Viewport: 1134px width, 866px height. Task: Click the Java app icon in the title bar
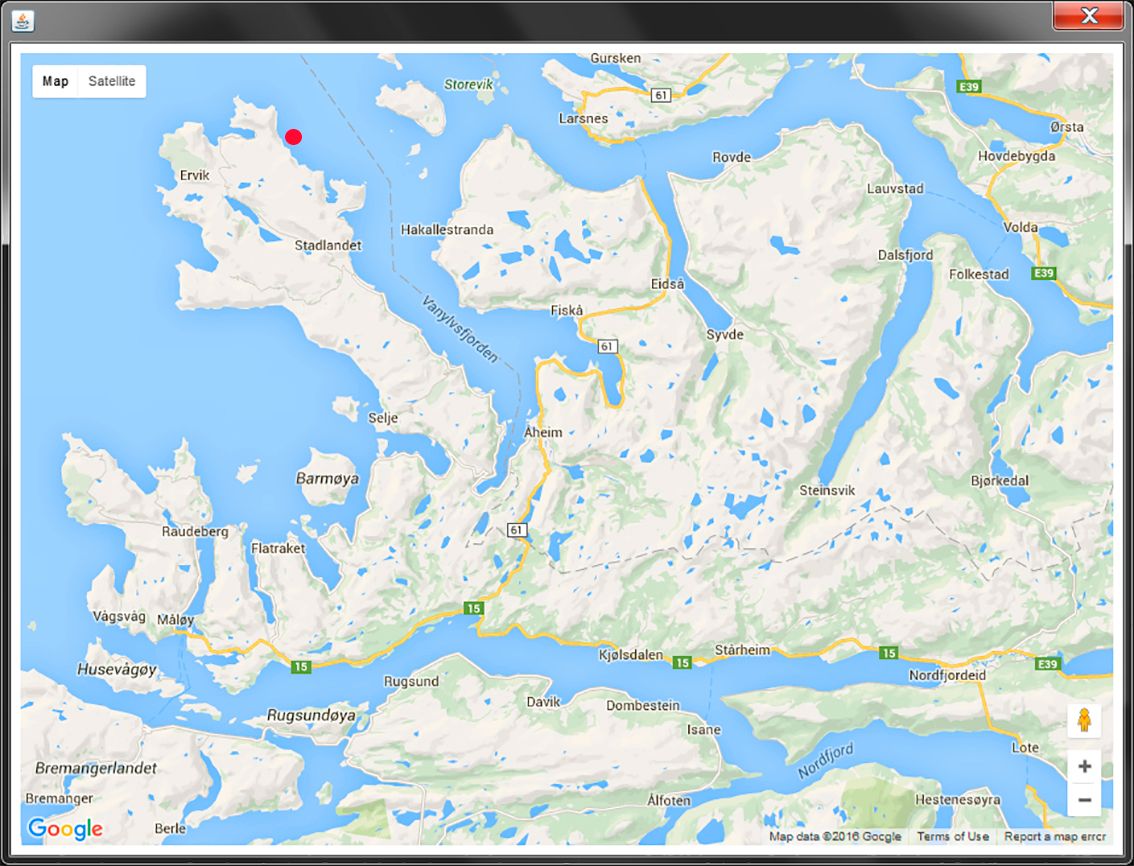coord(21,21)
